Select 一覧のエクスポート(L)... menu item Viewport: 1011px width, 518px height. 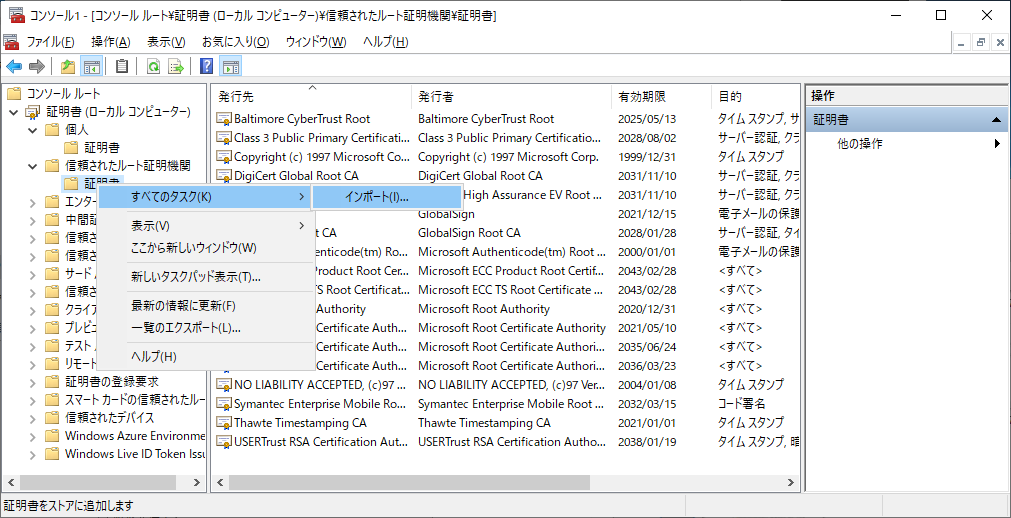(205, 328)
